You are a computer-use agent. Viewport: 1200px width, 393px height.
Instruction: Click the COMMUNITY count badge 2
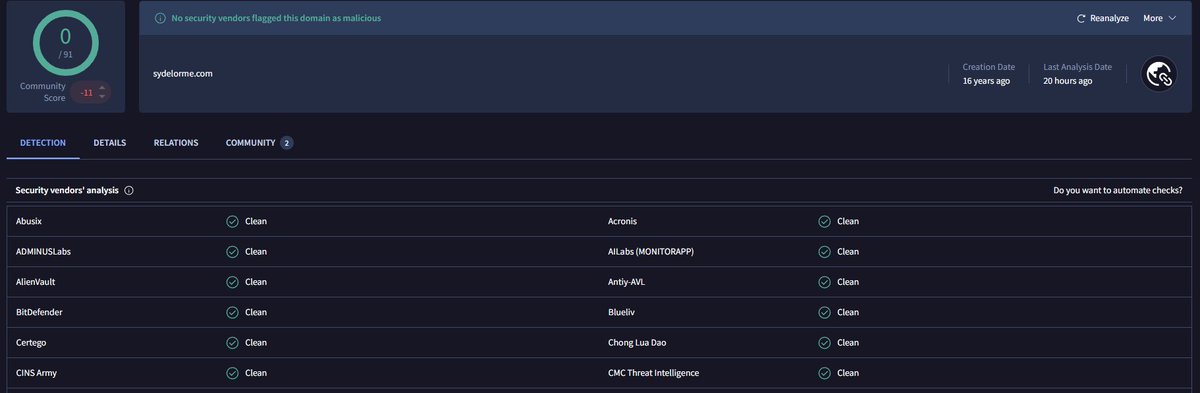286,143
